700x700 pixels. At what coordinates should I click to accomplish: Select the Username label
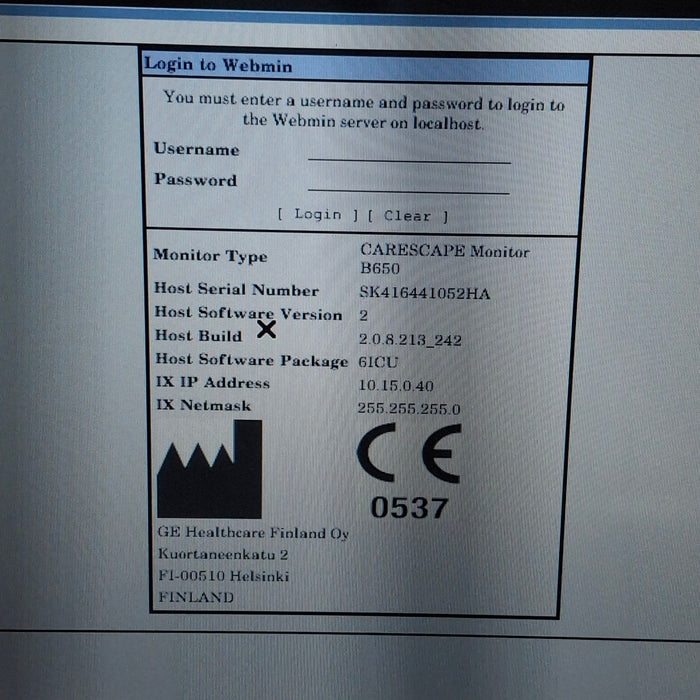(196, 150)
